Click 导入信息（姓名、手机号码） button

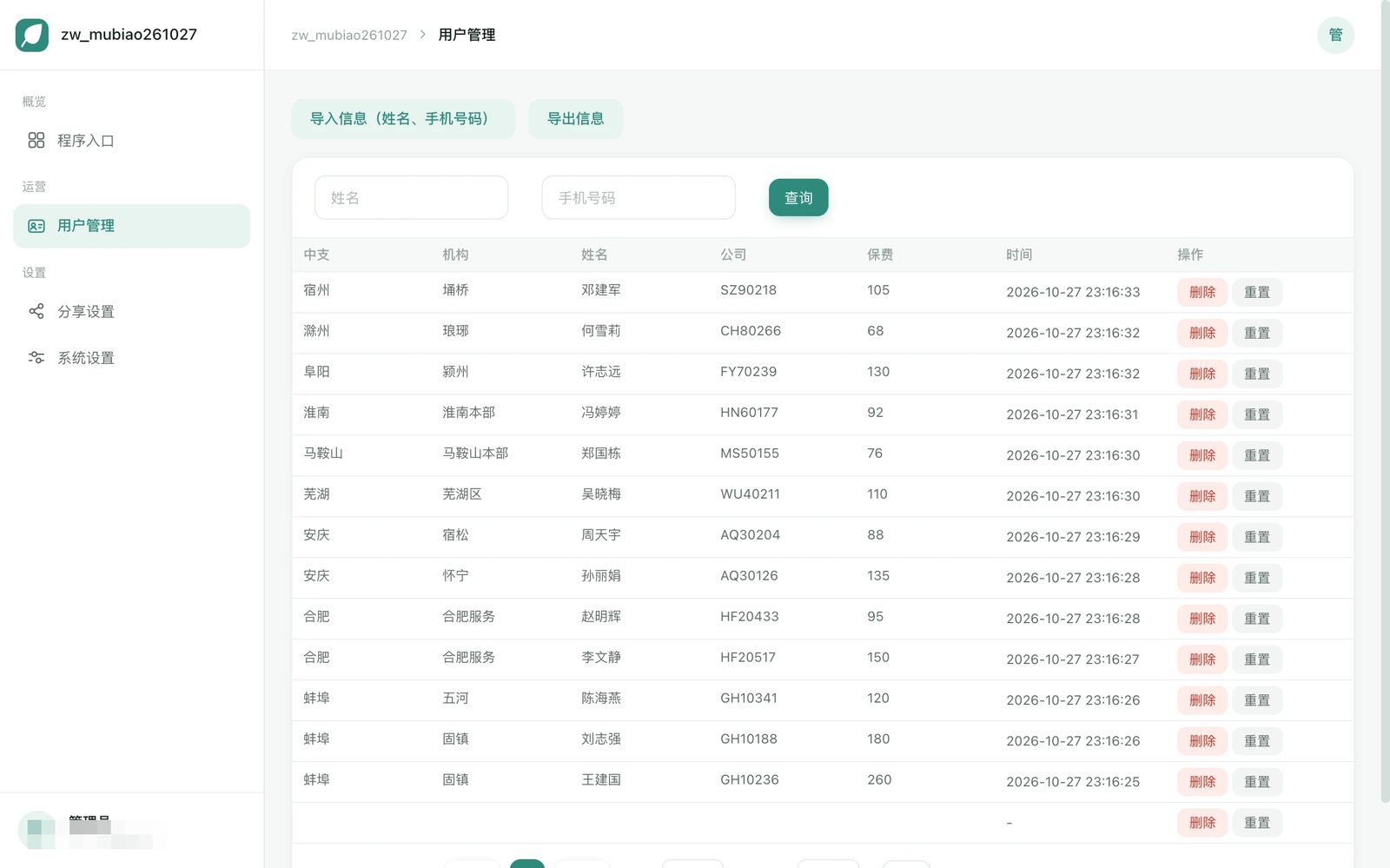coord(403,119)
